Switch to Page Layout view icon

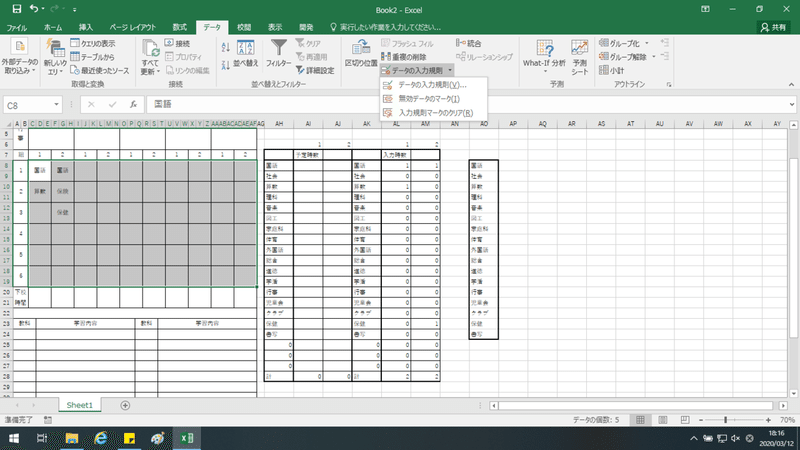(663, 420)
